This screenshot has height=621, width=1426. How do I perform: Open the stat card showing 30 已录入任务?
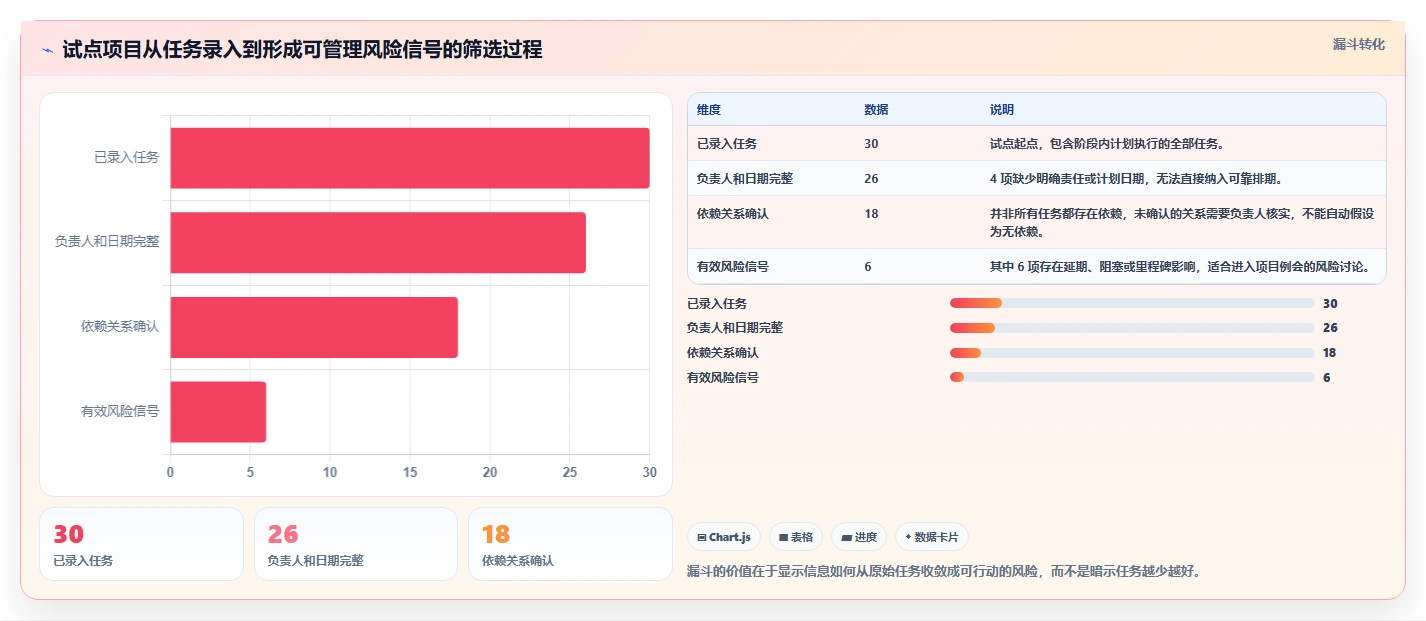point(141,544)
